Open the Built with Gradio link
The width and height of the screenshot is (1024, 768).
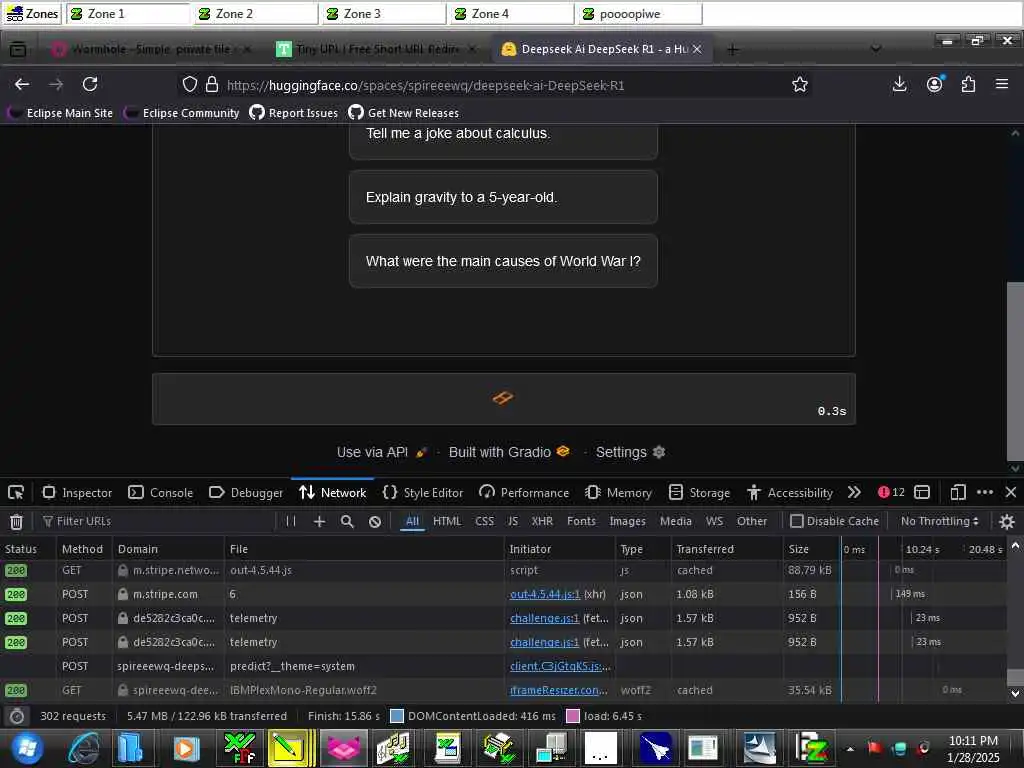(509, 452)
